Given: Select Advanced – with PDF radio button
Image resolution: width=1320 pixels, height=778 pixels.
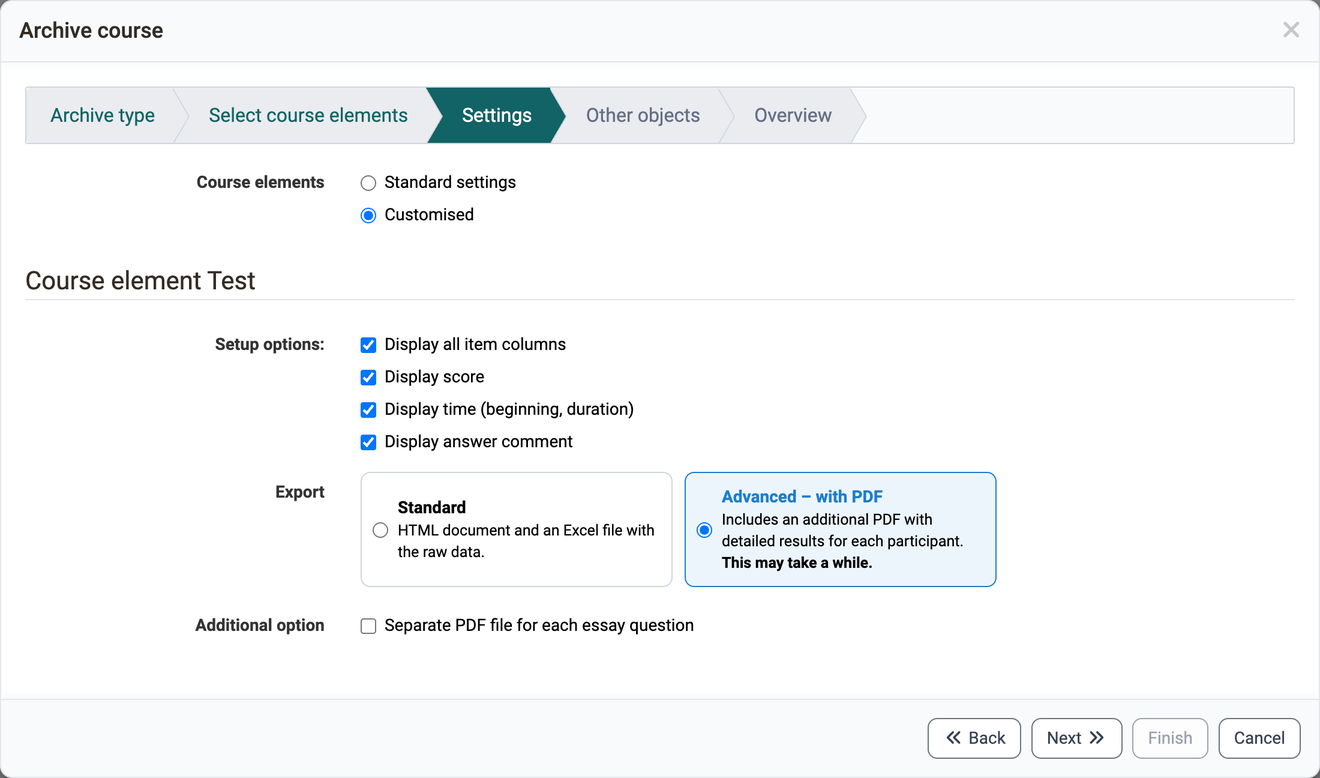Looking at the screenshot, I should [704, 530].
